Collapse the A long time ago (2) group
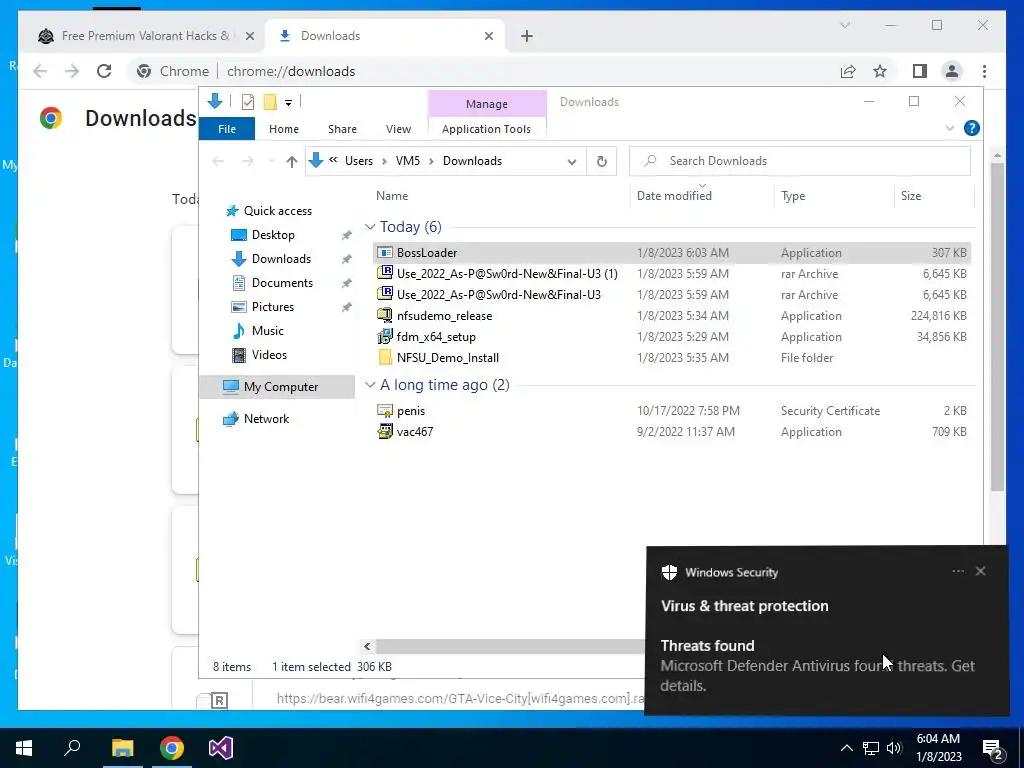1024x768 pixels. 370,385
